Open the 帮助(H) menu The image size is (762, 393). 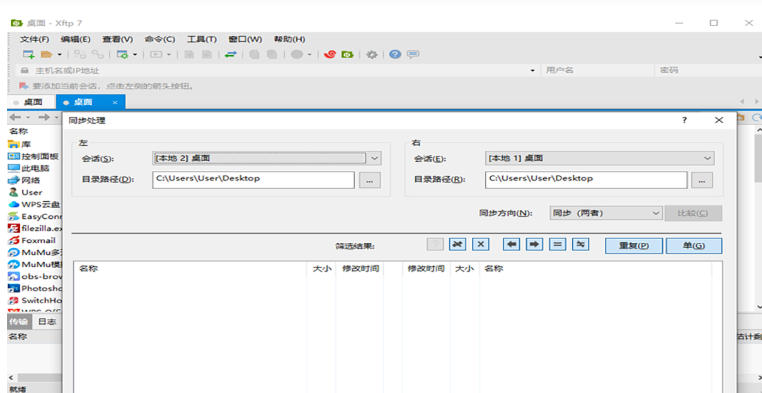(x=290, y=39)
